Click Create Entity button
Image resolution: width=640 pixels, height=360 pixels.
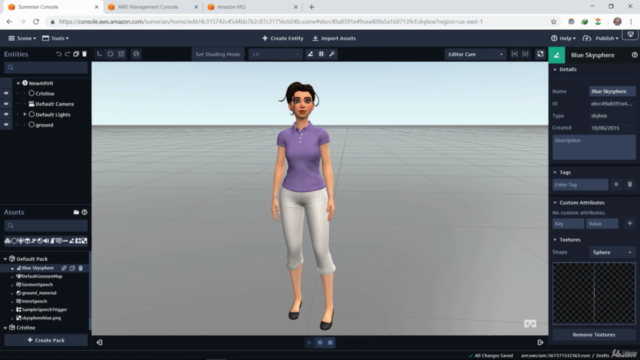coord(283,38)
